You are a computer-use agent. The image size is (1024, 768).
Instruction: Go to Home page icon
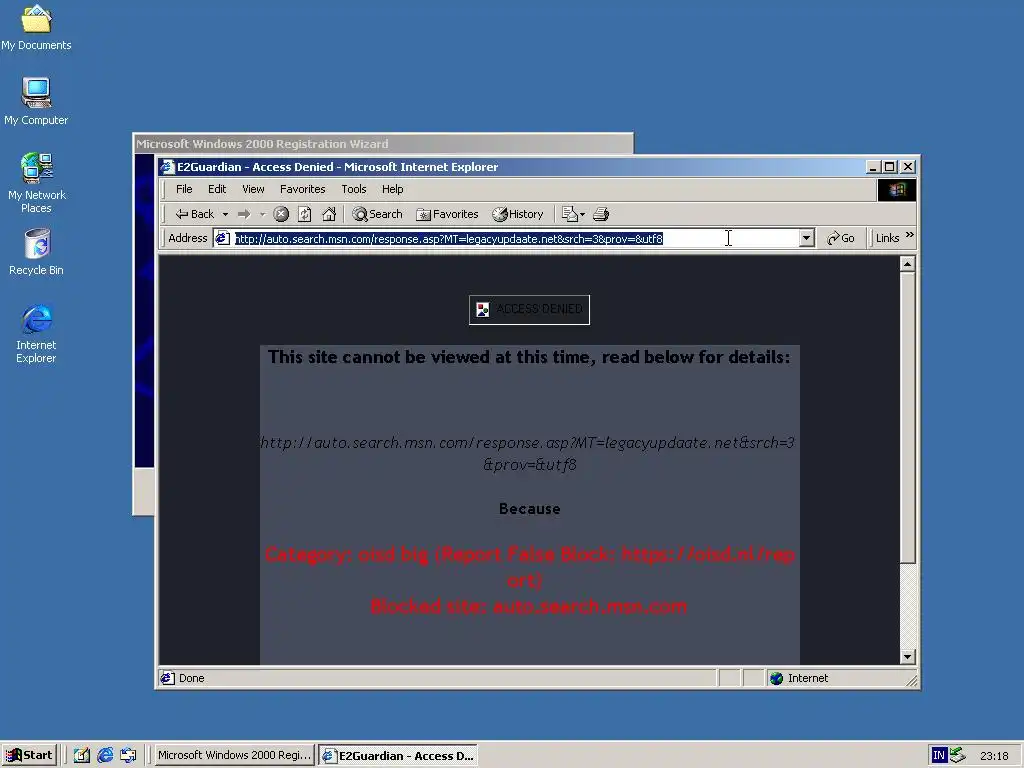329,214
